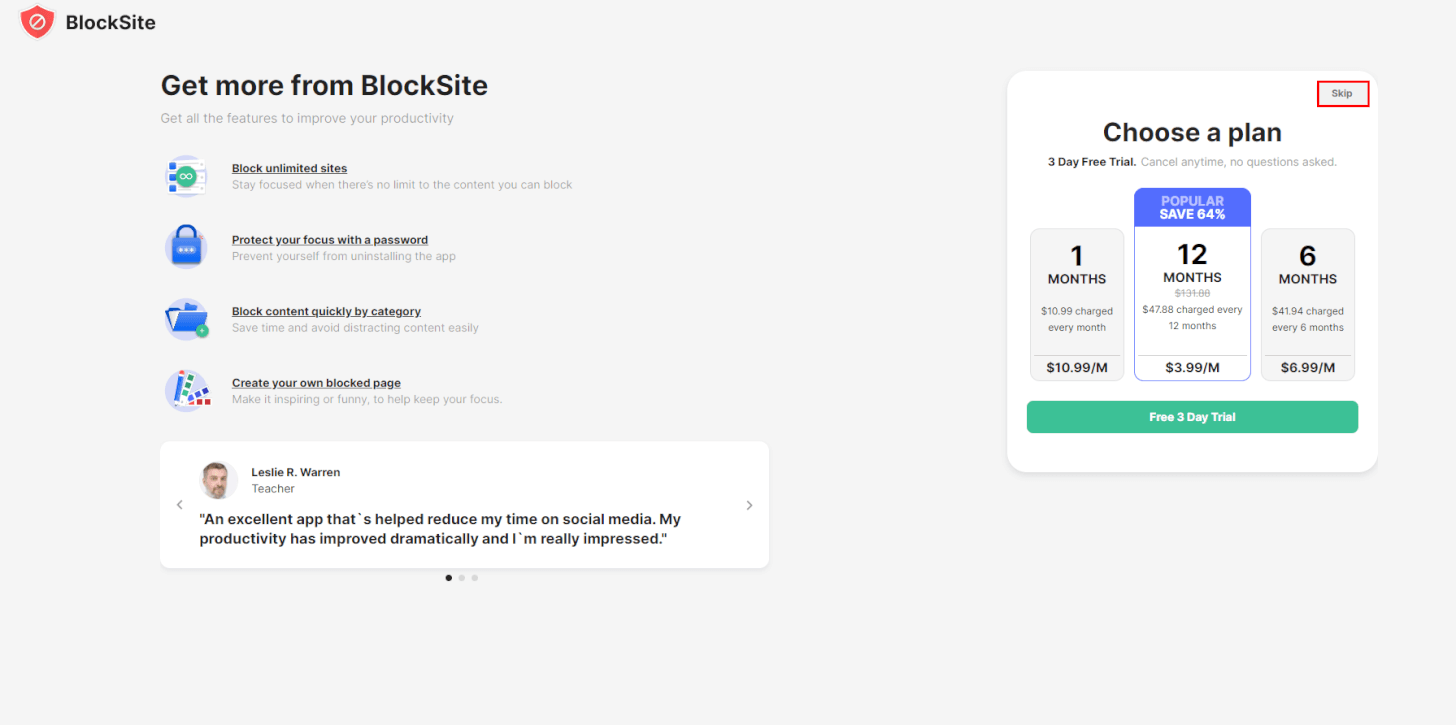The image size is (1456, 725).
Task: Show previous testimonial with left arrow
Action: 180,505
